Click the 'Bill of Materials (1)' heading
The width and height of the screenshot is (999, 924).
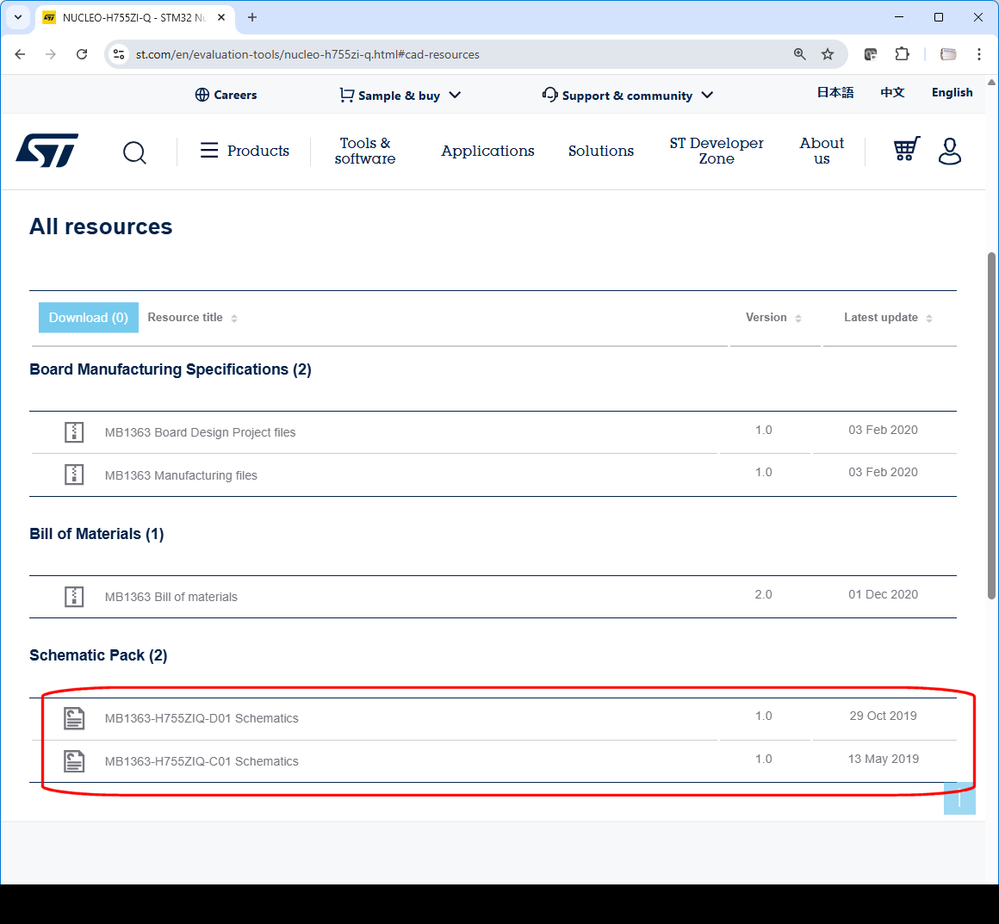96,533
